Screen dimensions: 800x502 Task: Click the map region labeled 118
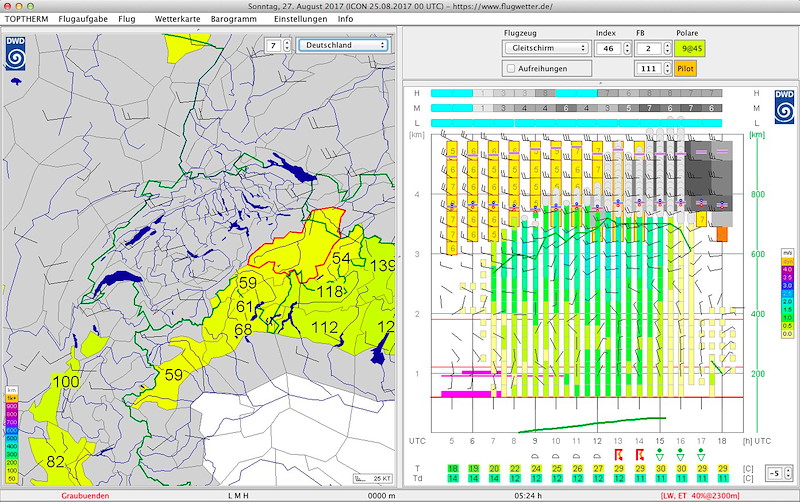coord(330,291)
